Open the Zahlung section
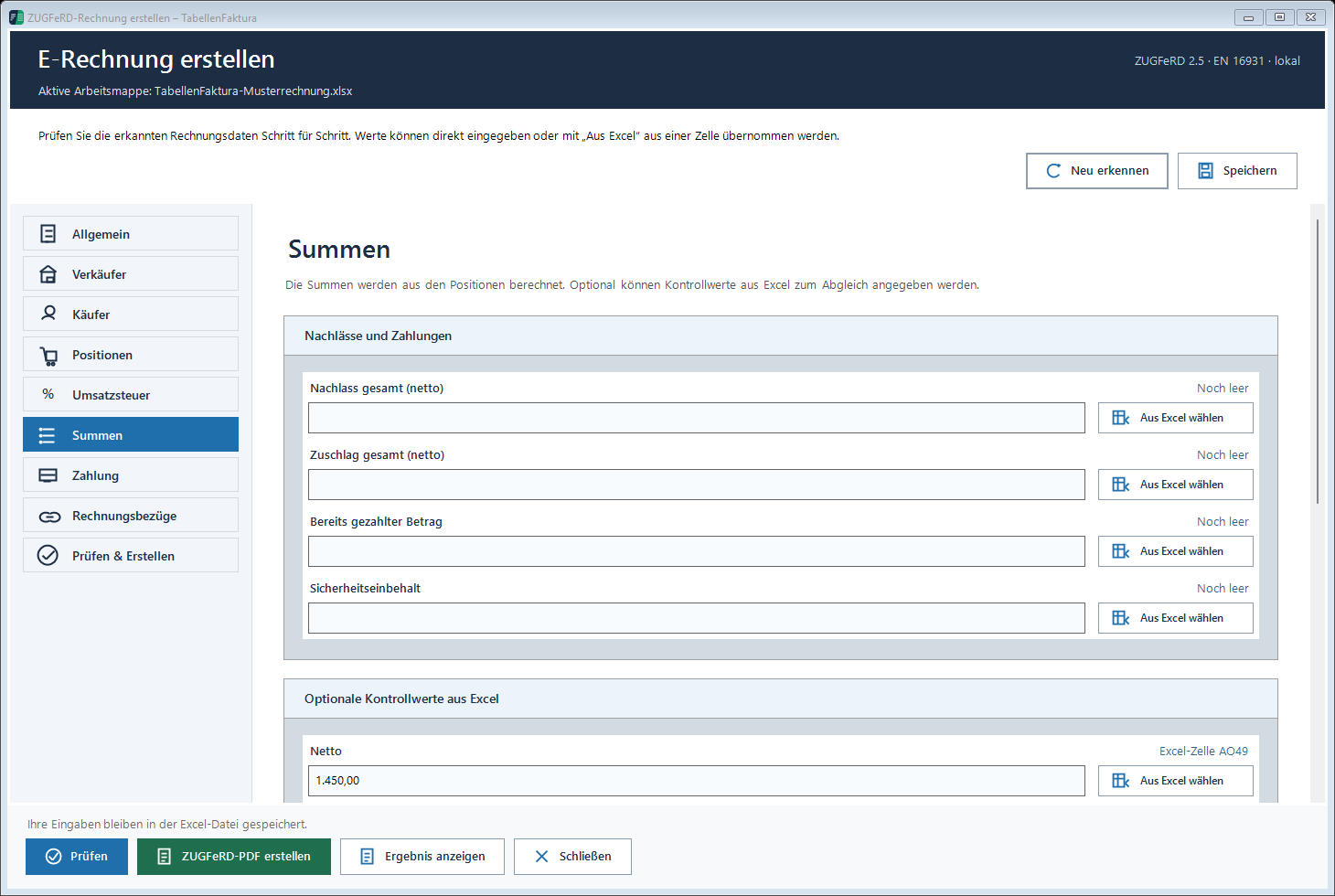1335x896 pixels. pyautogui.click(x=131, y=475)
